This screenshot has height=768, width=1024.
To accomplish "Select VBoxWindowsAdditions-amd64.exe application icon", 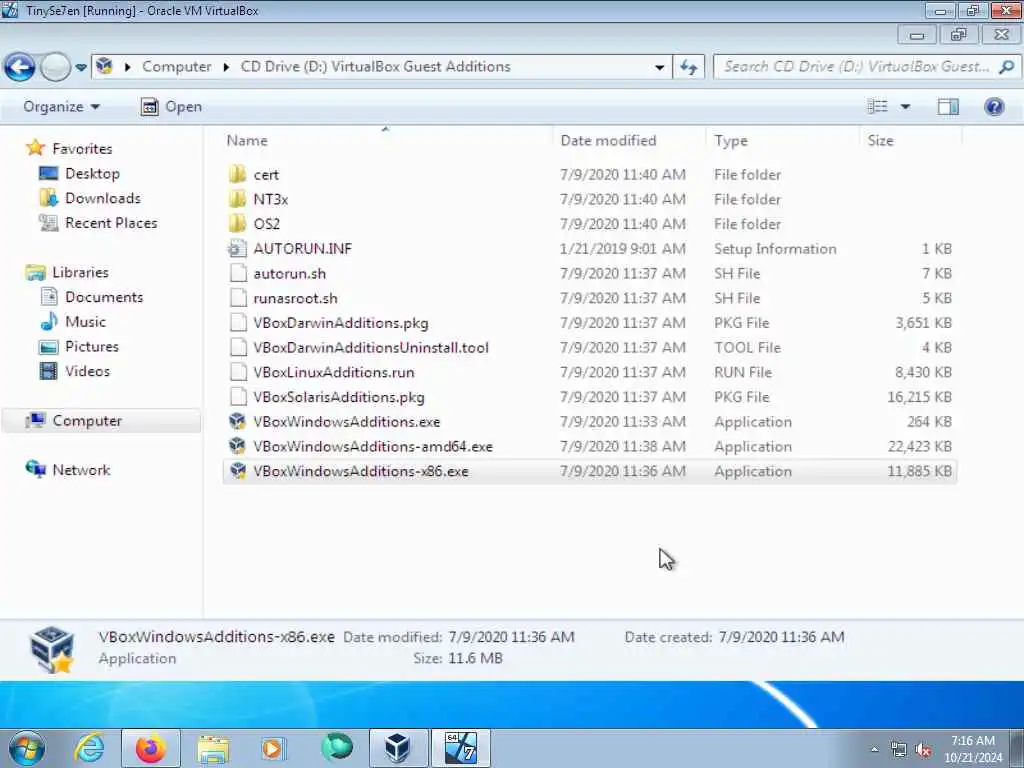I will pyautogui.click(x=238, y=447).
